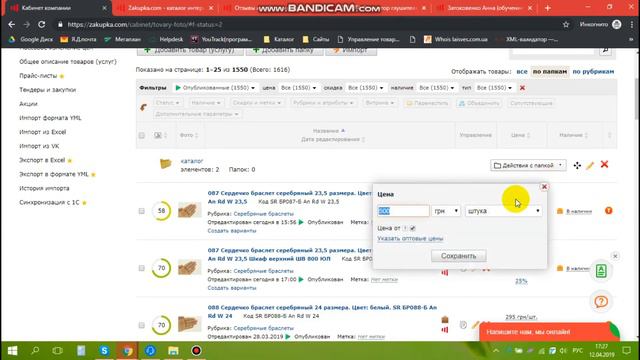Open File Explorer from the taskbar
This screenshot has height=360, width=640.
(173, 351)
